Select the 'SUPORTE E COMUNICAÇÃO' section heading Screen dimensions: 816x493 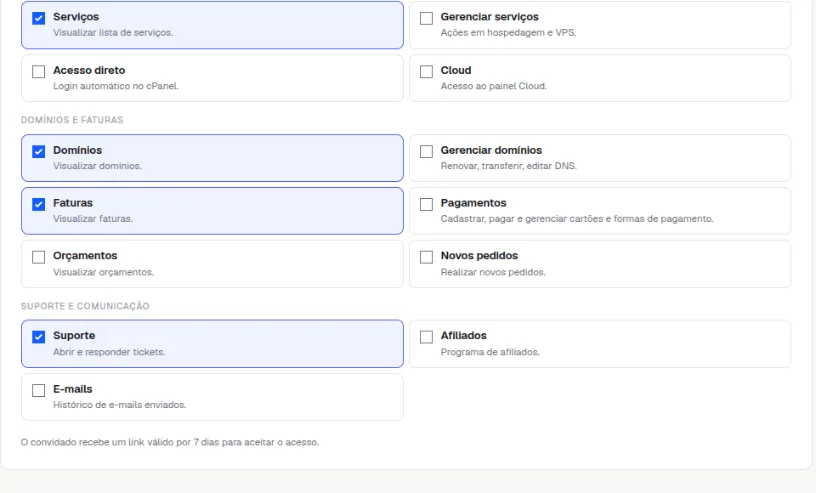(85, 306)
